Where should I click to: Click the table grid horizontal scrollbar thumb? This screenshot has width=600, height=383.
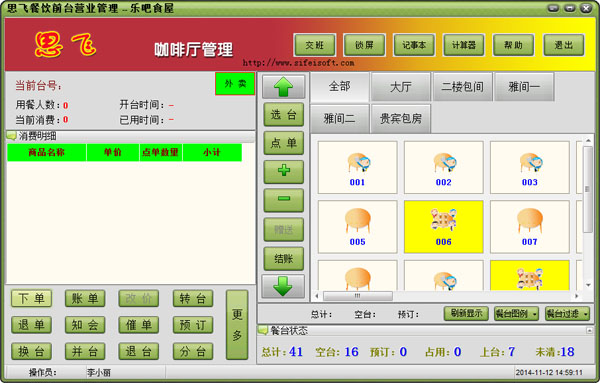tap(358, 296)
